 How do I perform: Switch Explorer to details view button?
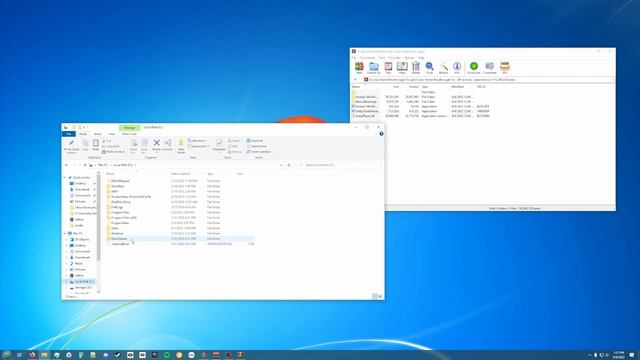[375, 296]
